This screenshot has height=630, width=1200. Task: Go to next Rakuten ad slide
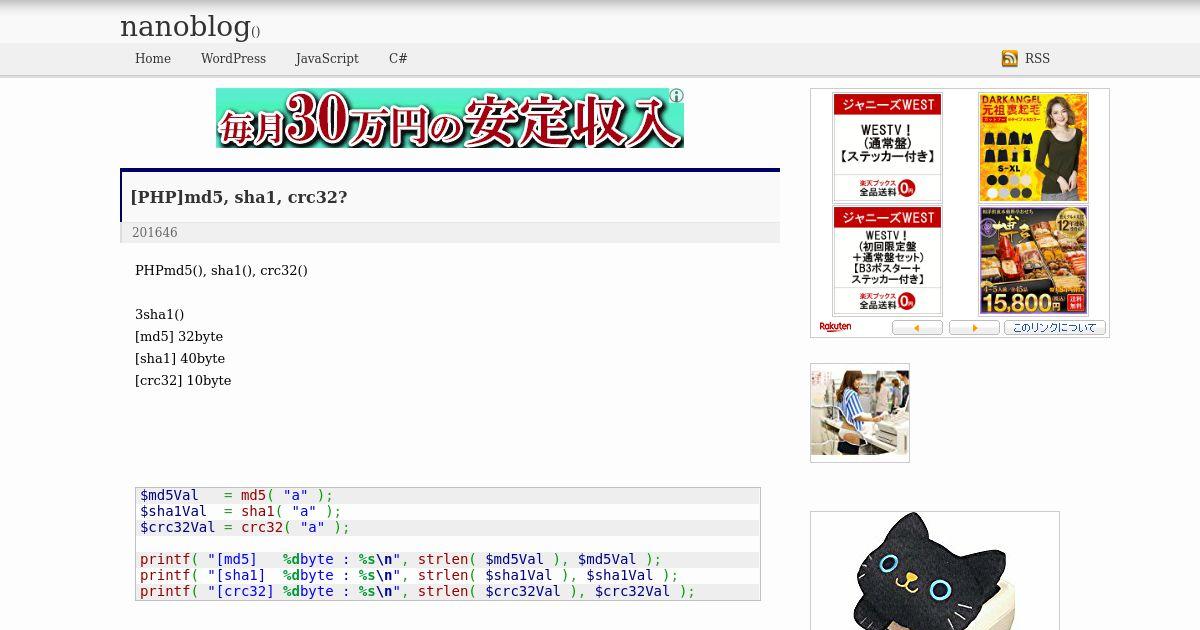[974, 328]
